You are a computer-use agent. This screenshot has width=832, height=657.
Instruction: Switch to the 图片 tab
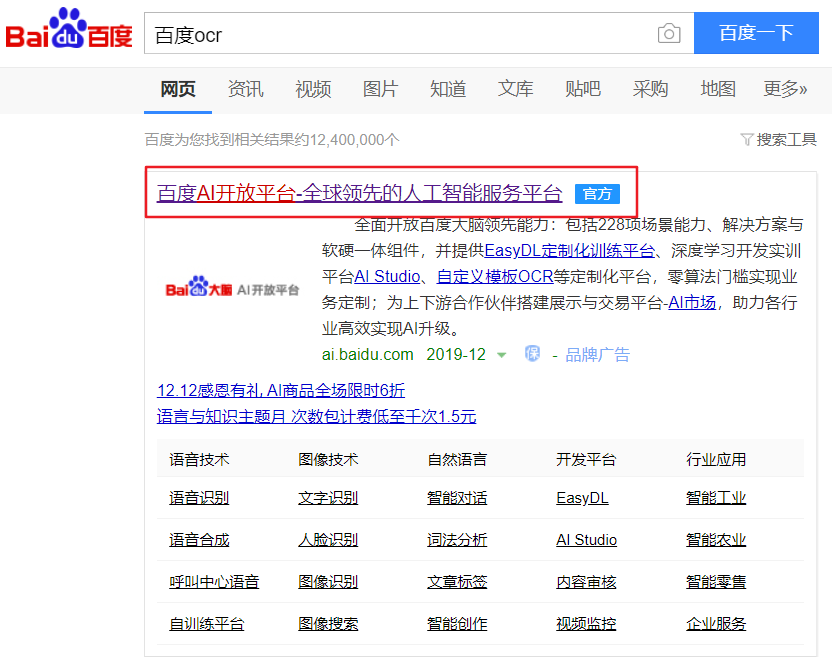380,89
